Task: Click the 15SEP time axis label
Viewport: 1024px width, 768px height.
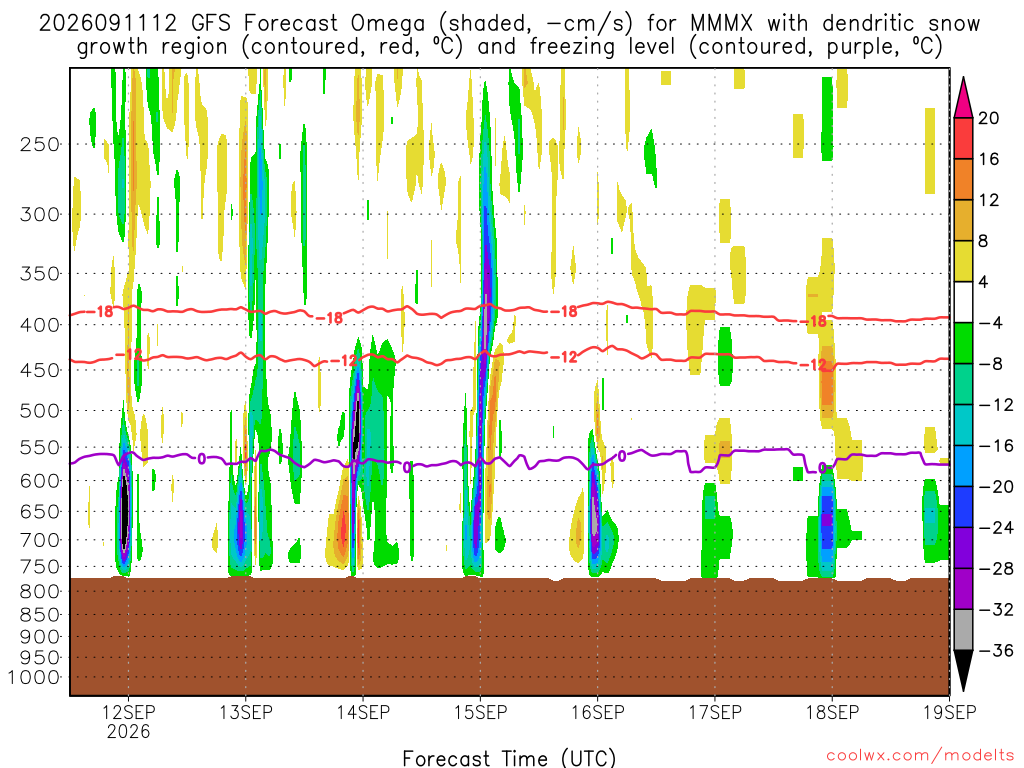Action: point(480,712)
